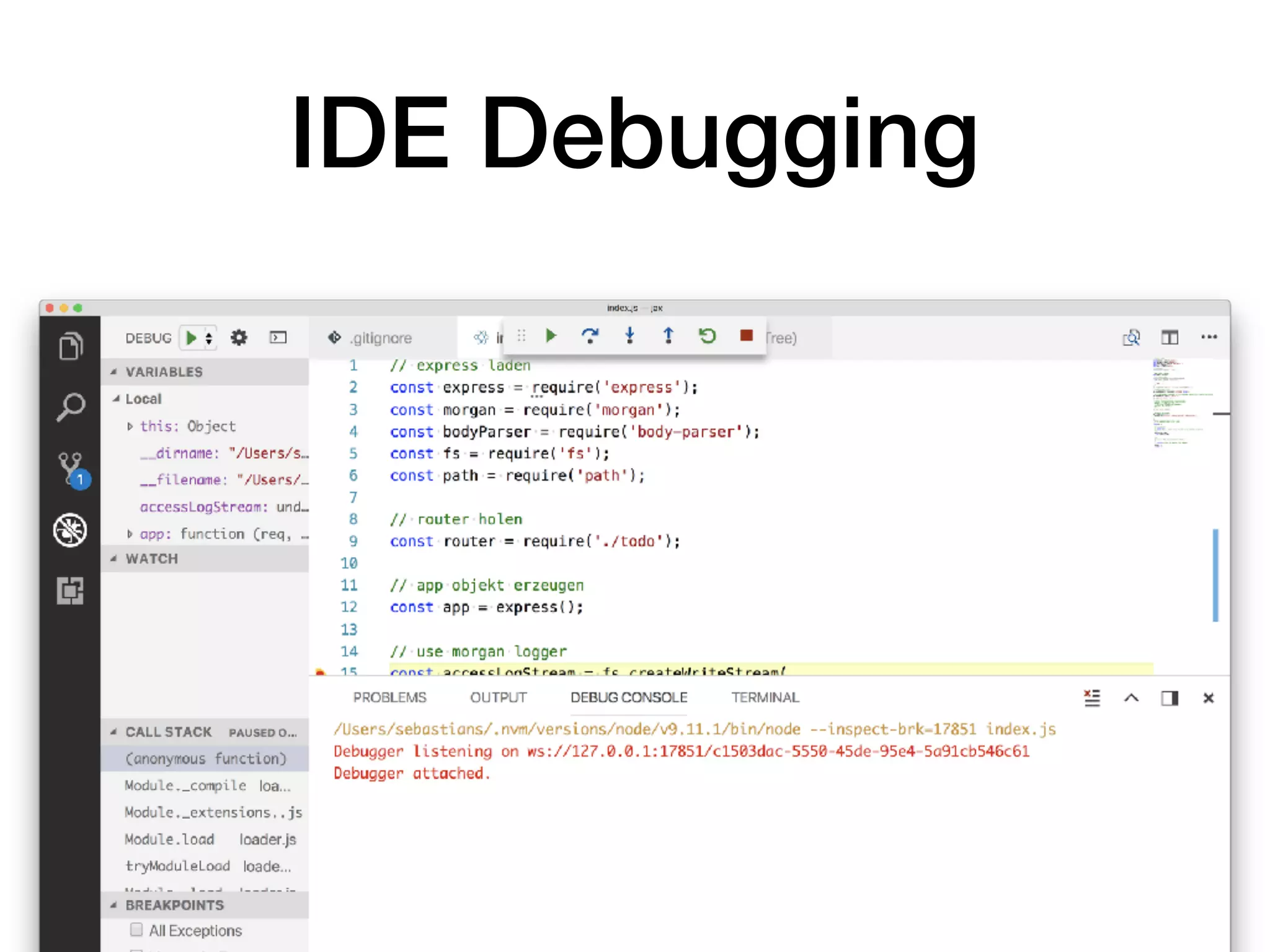The image size is (1270, 952).
Task: Switch to the OUTPUT panel tab
Action: click(499, 698)
